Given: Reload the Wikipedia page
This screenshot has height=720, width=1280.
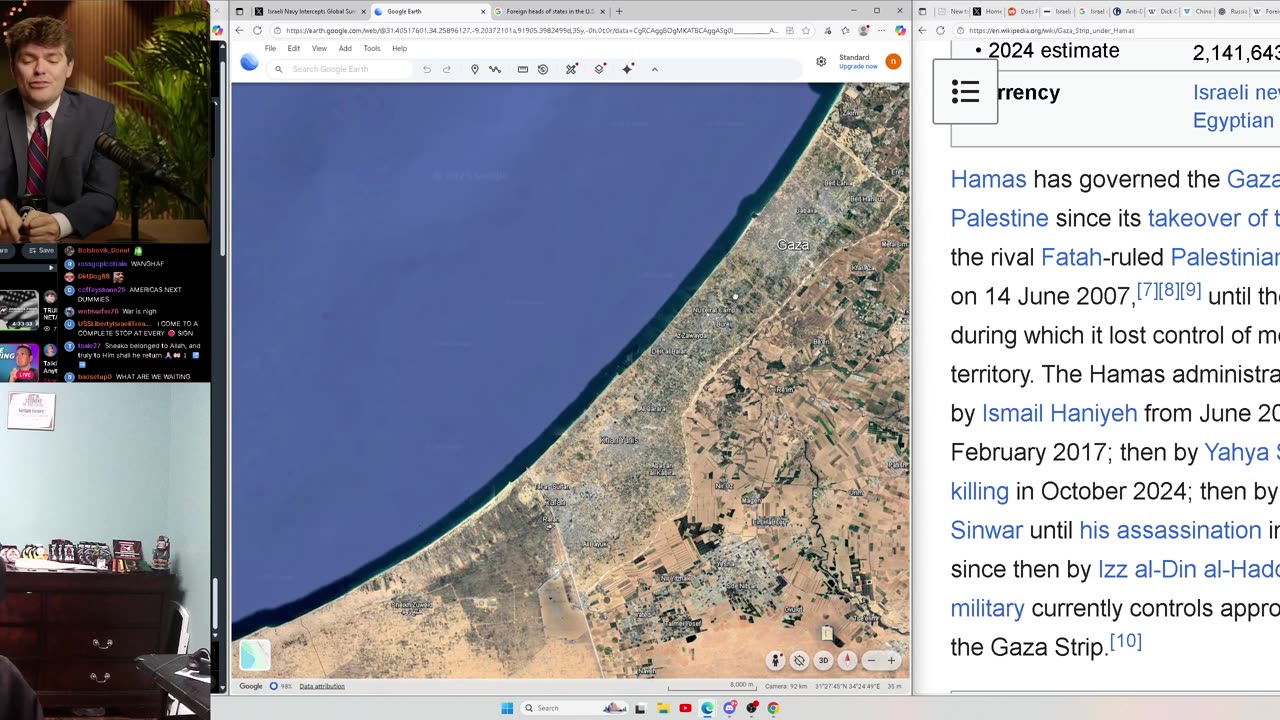Looking at the screenshot, I should pyautogui.click(x=940, y=30).
